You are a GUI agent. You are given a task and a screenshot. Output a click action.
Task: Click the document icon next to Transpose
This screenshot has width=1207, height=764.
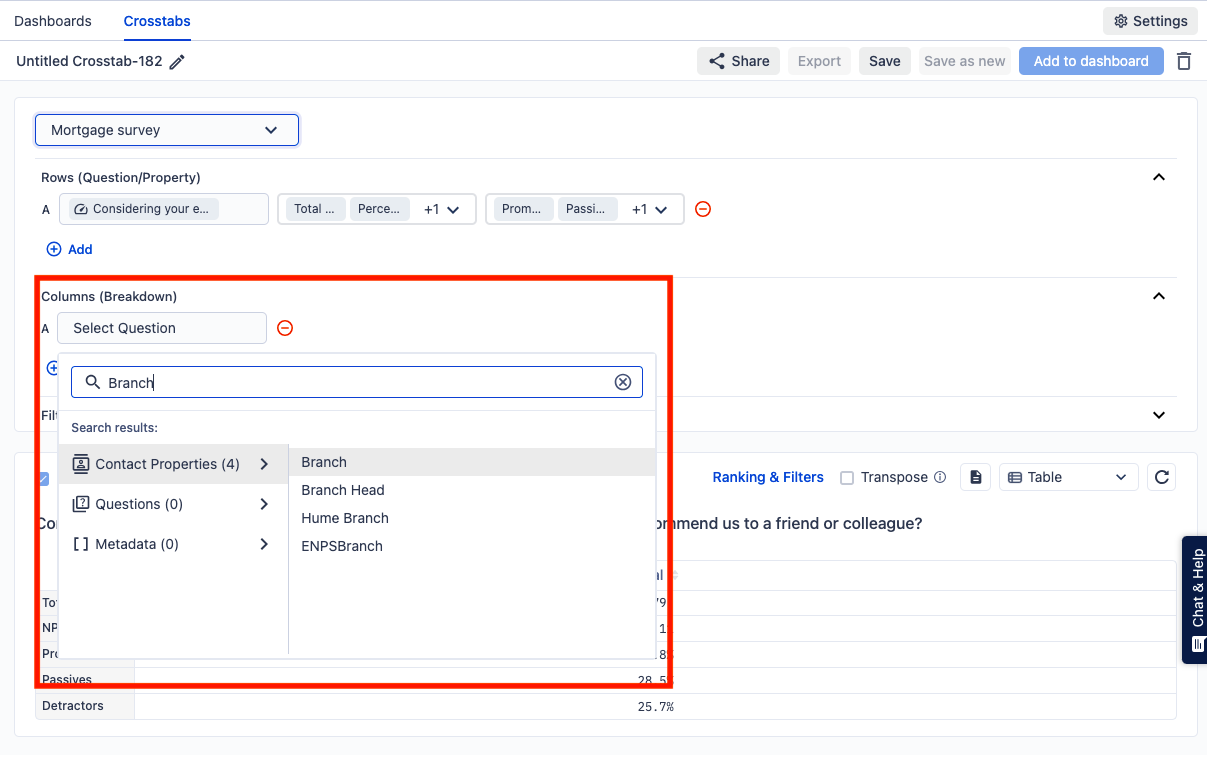(x=976, y=477)
